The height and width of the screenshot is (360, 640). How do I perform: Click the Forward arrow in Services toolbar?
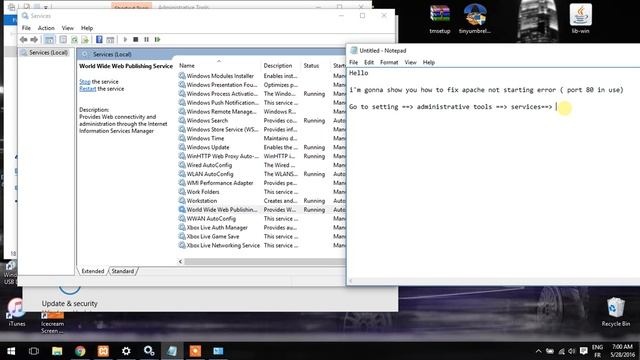click(34, 40)
